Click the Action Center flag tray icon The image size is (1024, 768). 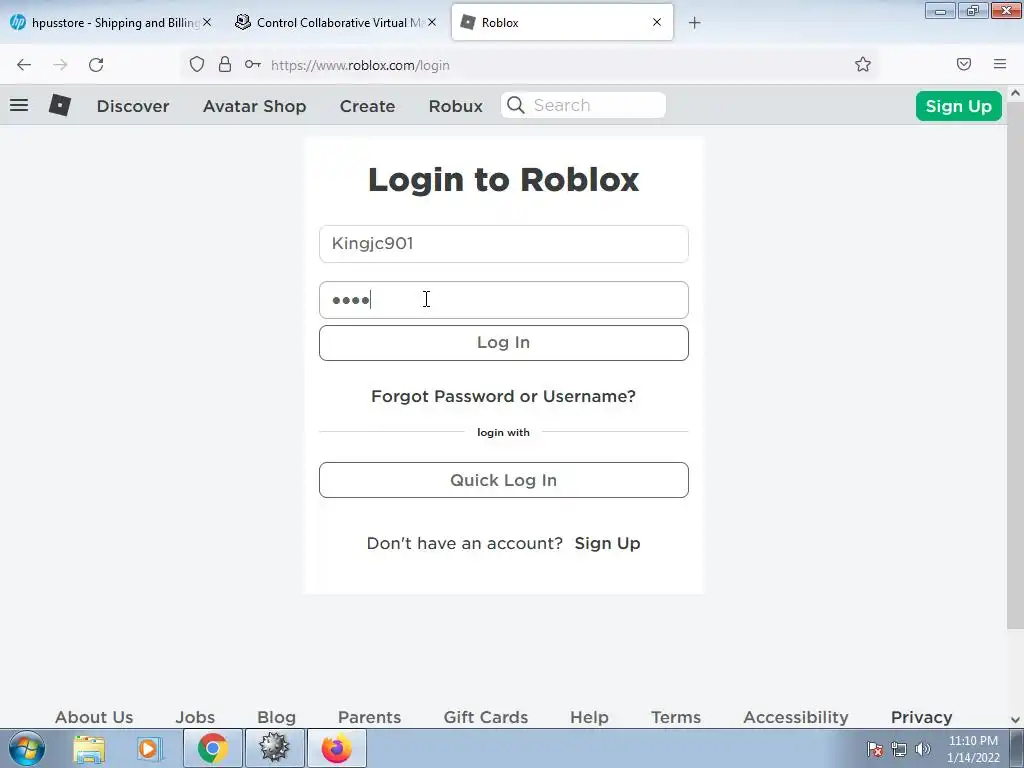click(875, 749)
